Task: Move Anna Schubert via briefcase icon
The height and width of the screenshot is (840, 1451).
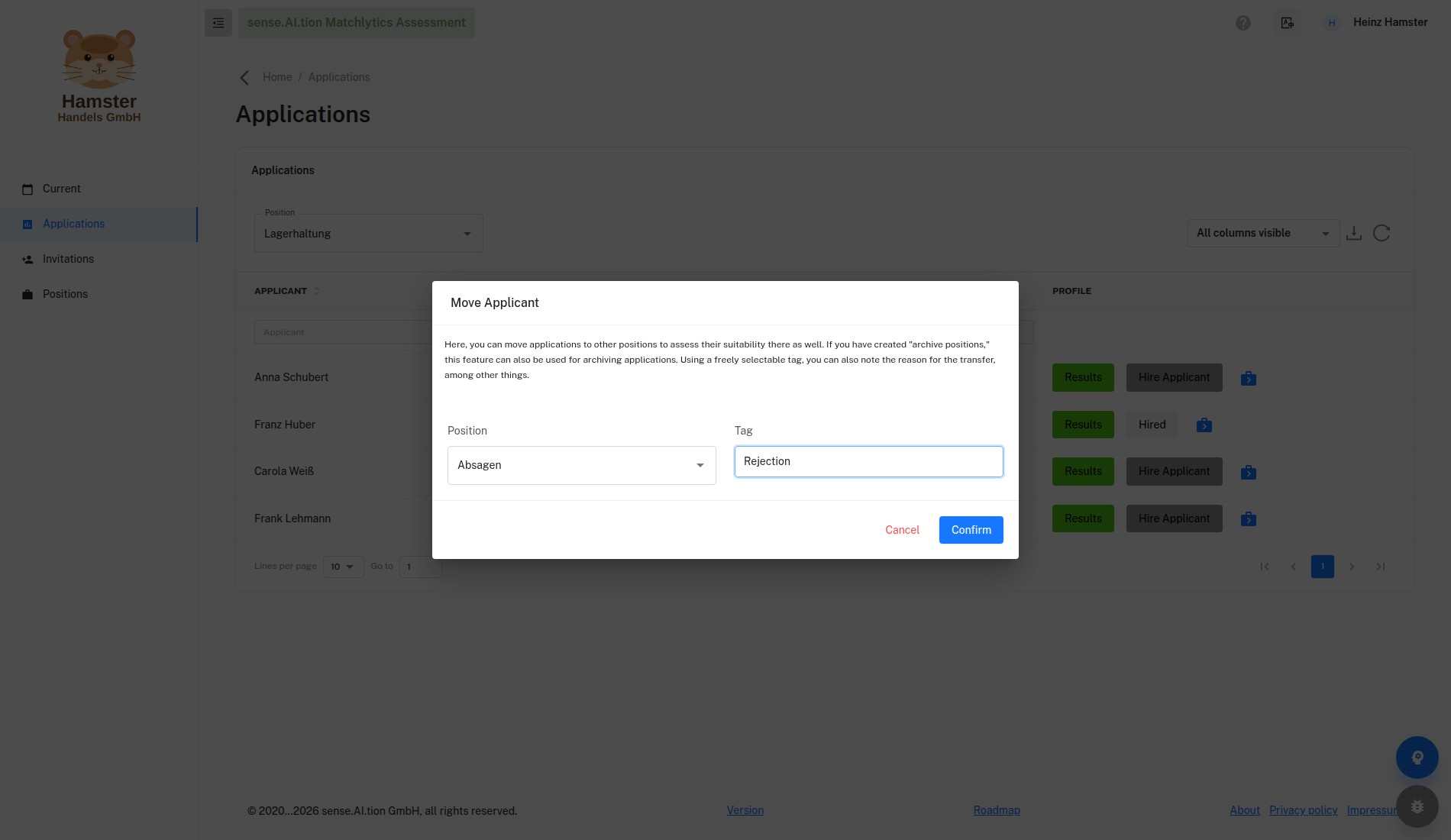Action: pyautogui.click(x=1249, y=378)
